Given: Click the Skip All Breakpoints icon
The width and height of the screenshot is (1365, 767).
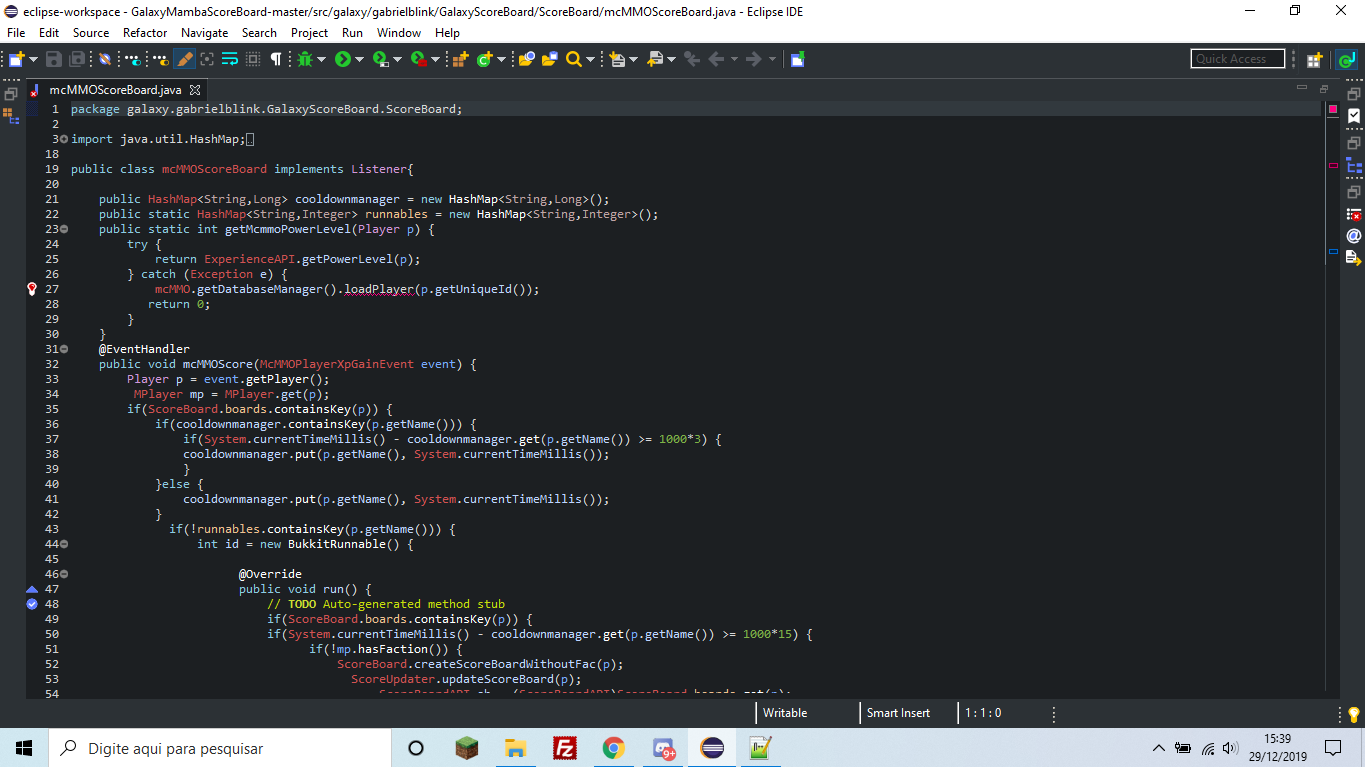Looking at the screenshot, I should coord(104,59).
